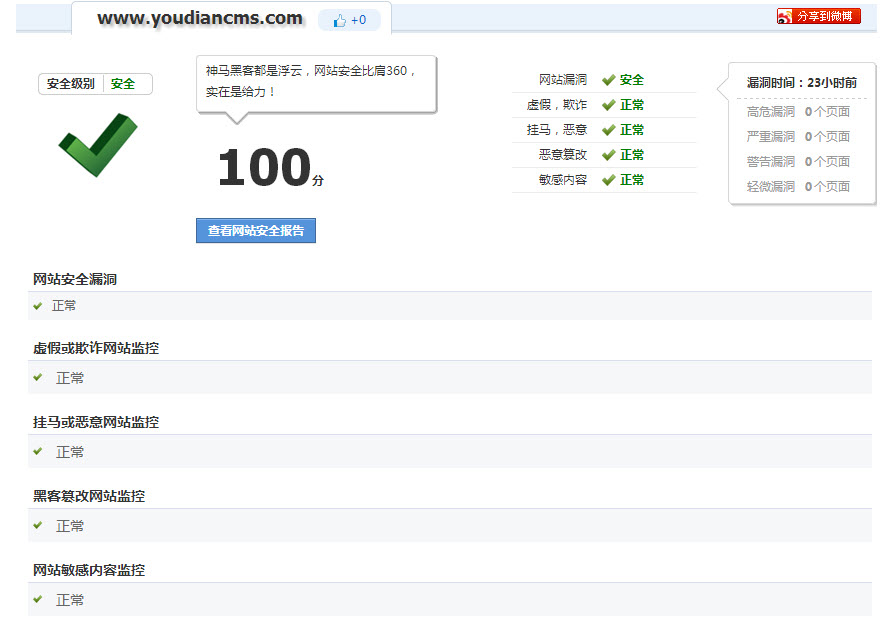Image resolution: width=881 pixels, height=619 pixels.
Task: Open 查看网站安全报告 button
Action: click(x=256, y=231)
